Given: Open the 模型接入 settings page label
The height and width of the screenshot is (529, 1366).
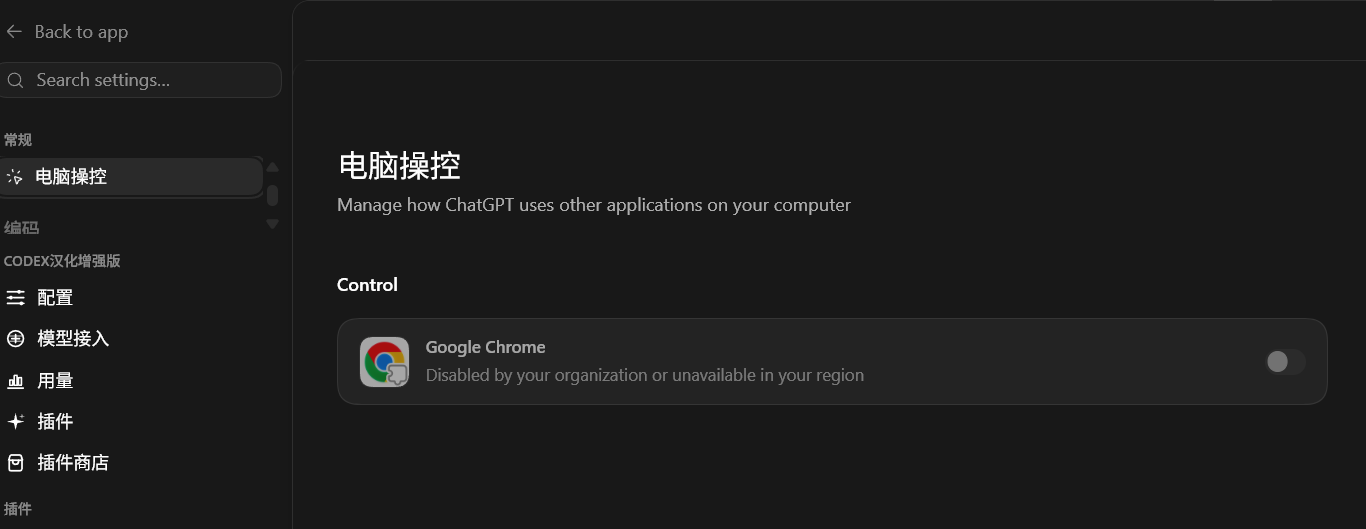Looking at the screenshot, I should click(73, 339).
